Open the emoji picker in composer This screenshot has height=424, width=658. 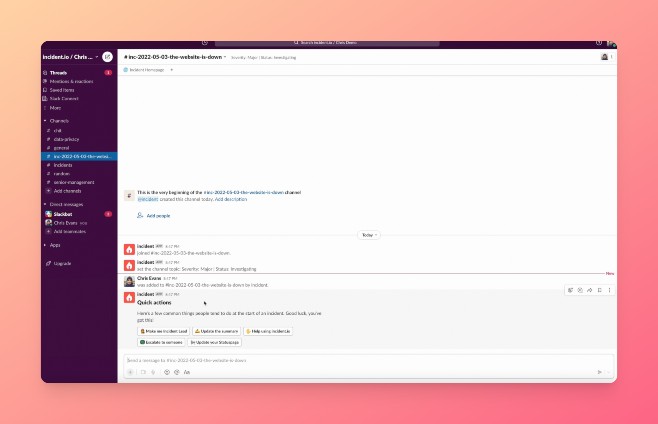pos(167,372)
